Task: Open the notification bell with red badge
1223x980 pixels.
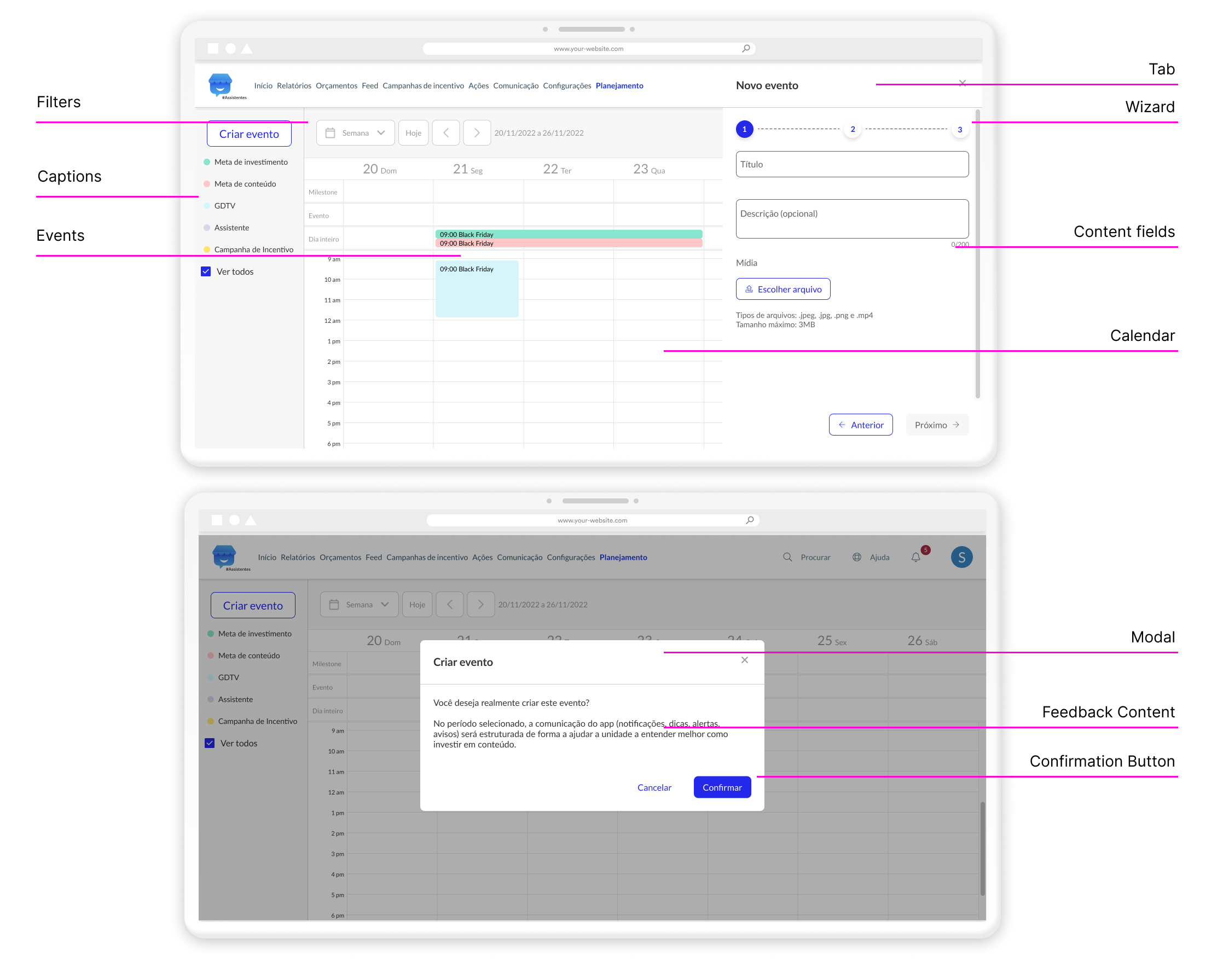Action: click(915, 558)
